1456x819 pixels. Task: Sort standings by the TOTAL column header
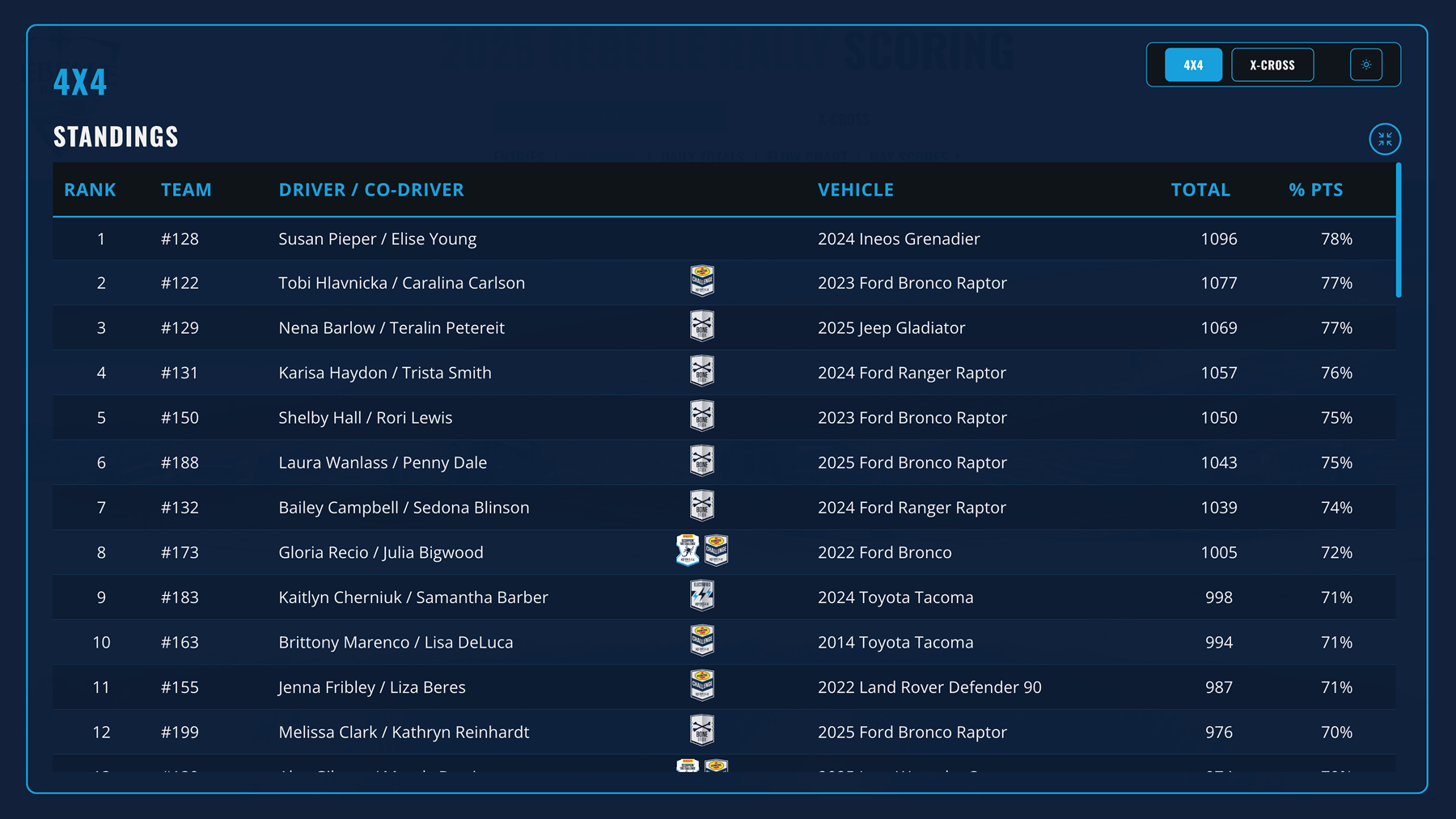coord(1200,190)
